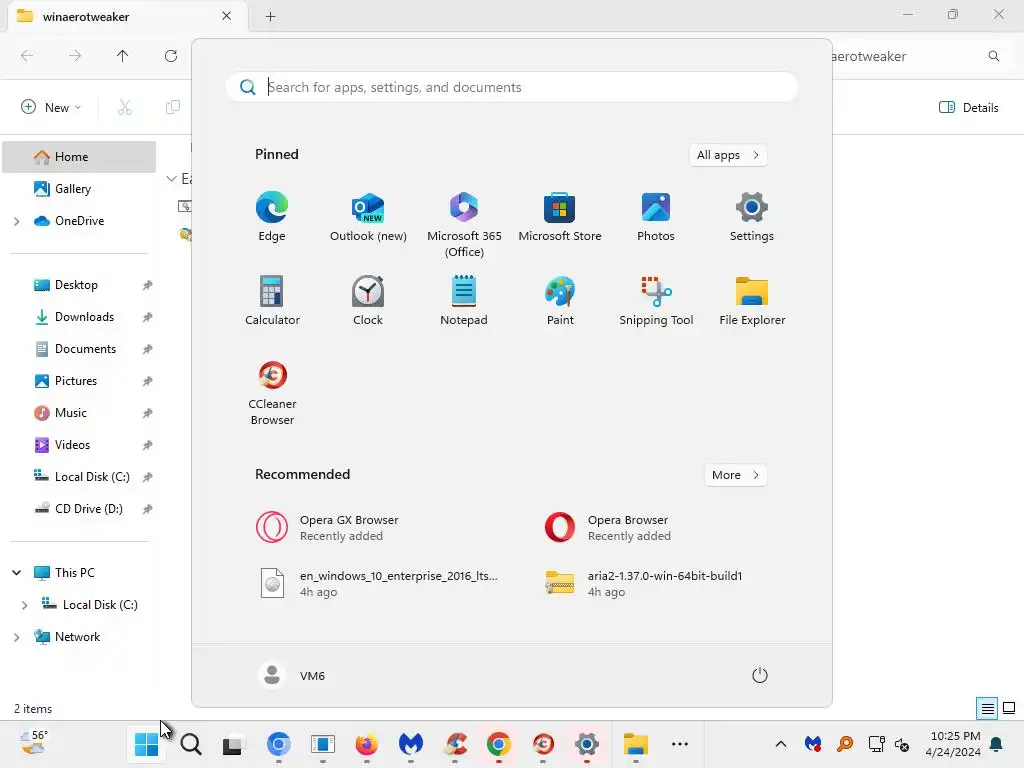Image resolution: width=1024 pixels, height=768 pixels.
Task: Open File Explorer on the taskbar
Action: click(635, 744)
